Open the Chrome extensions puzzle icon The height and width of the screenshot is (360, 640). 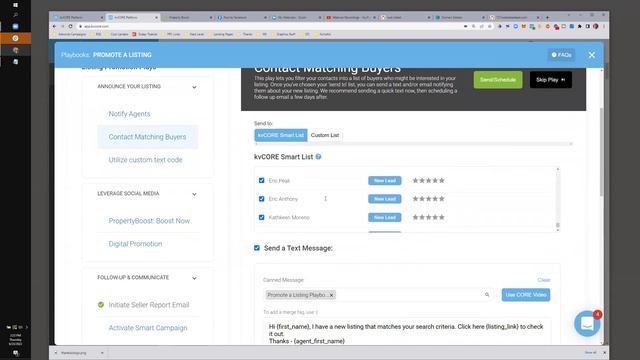(580, 26)
